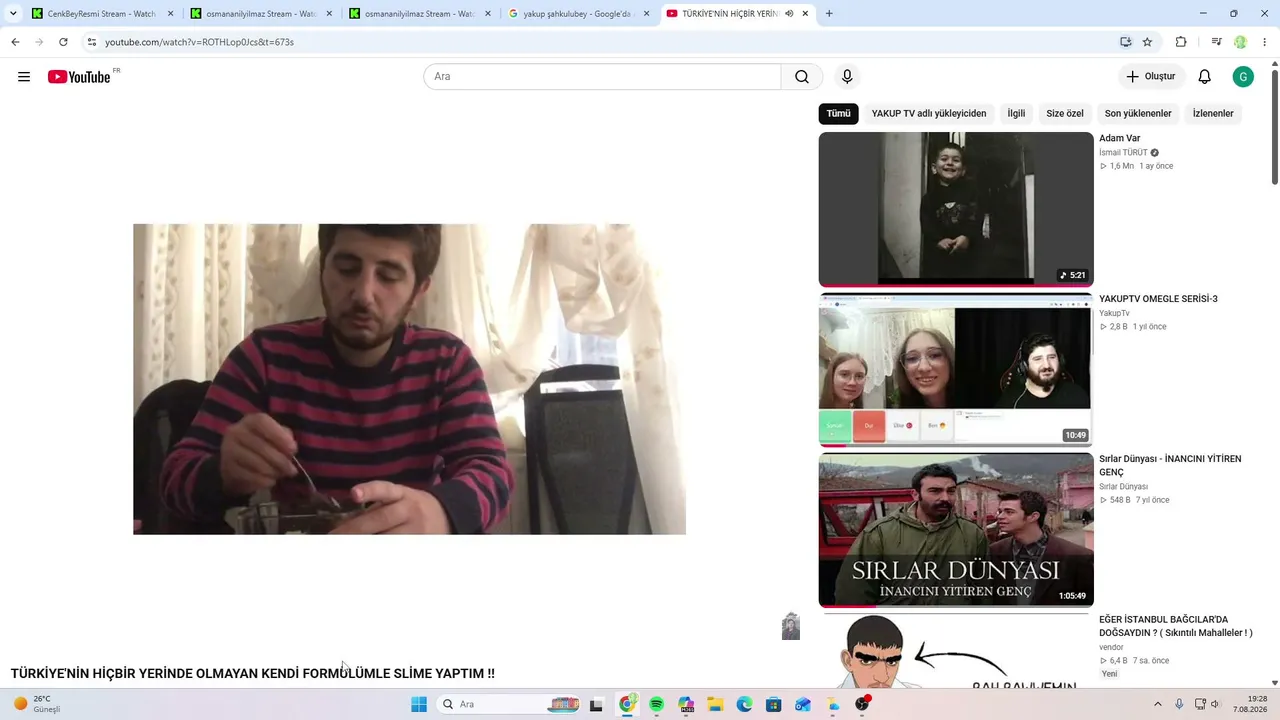Show hidden system tray icons chevron

[x=1158, y=704]
